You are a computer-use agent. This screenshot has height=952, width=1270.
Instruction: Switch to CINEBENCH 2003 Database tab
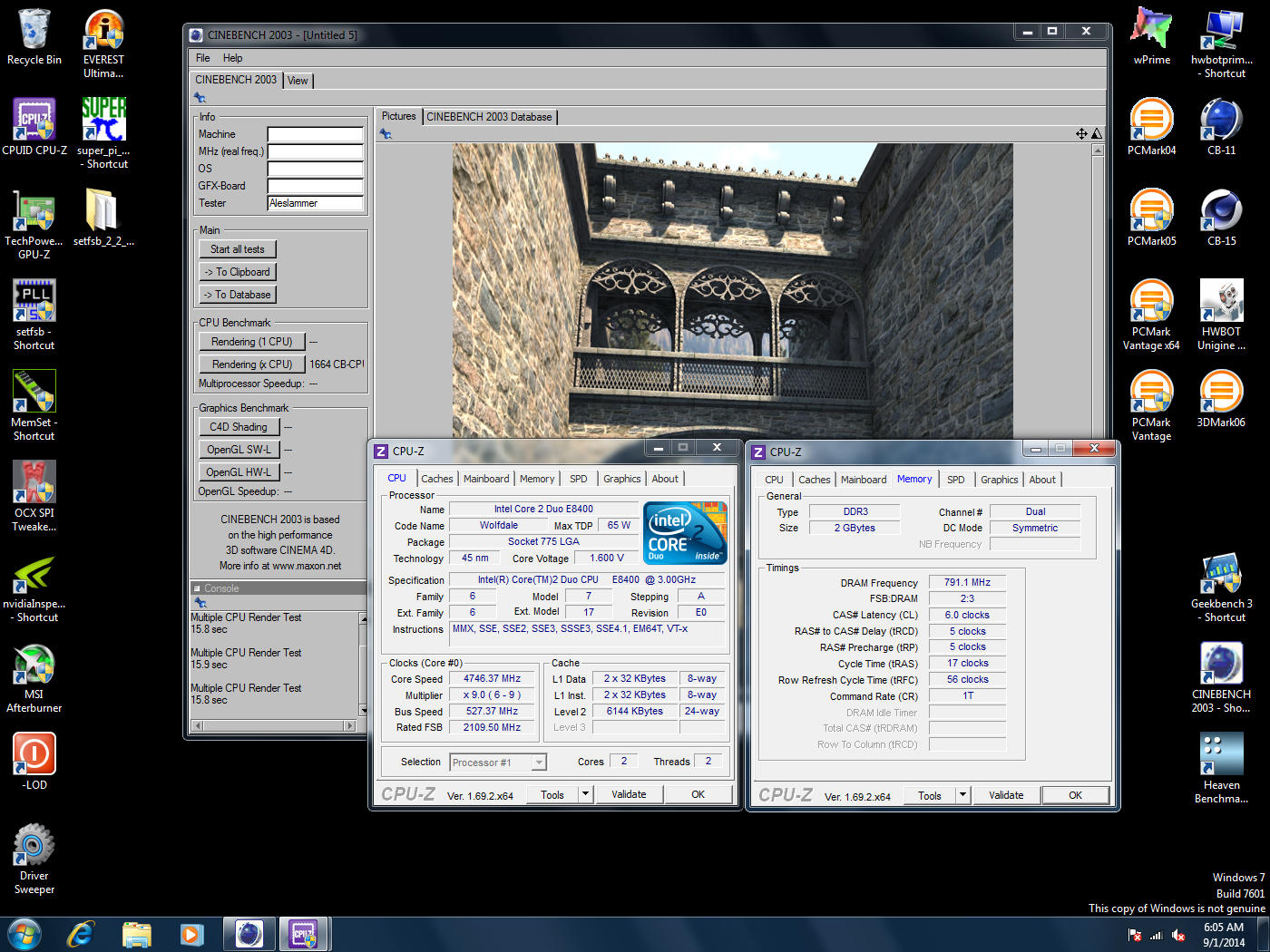489,117
